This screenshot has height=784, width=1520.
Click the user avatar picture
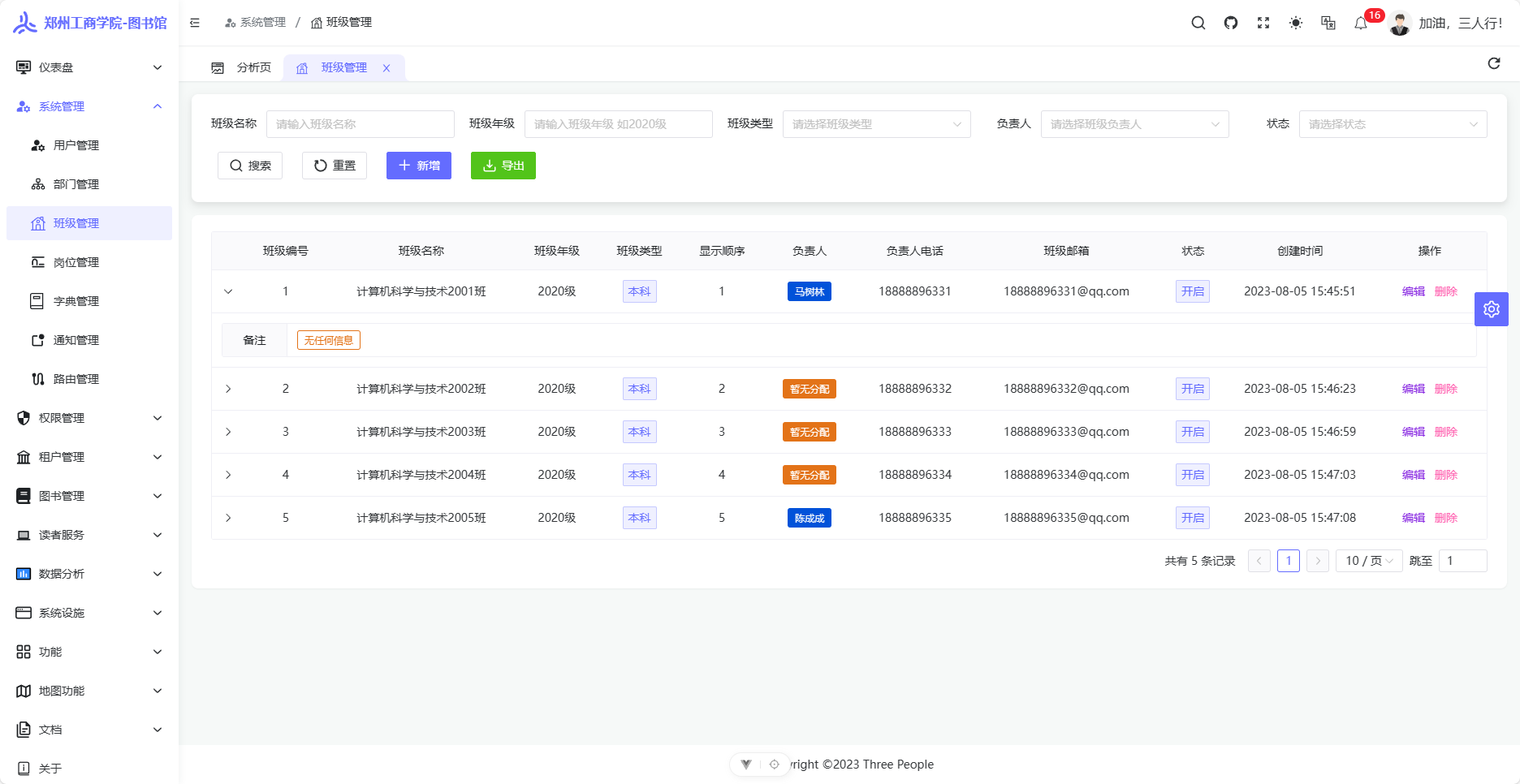point(1400,24)
